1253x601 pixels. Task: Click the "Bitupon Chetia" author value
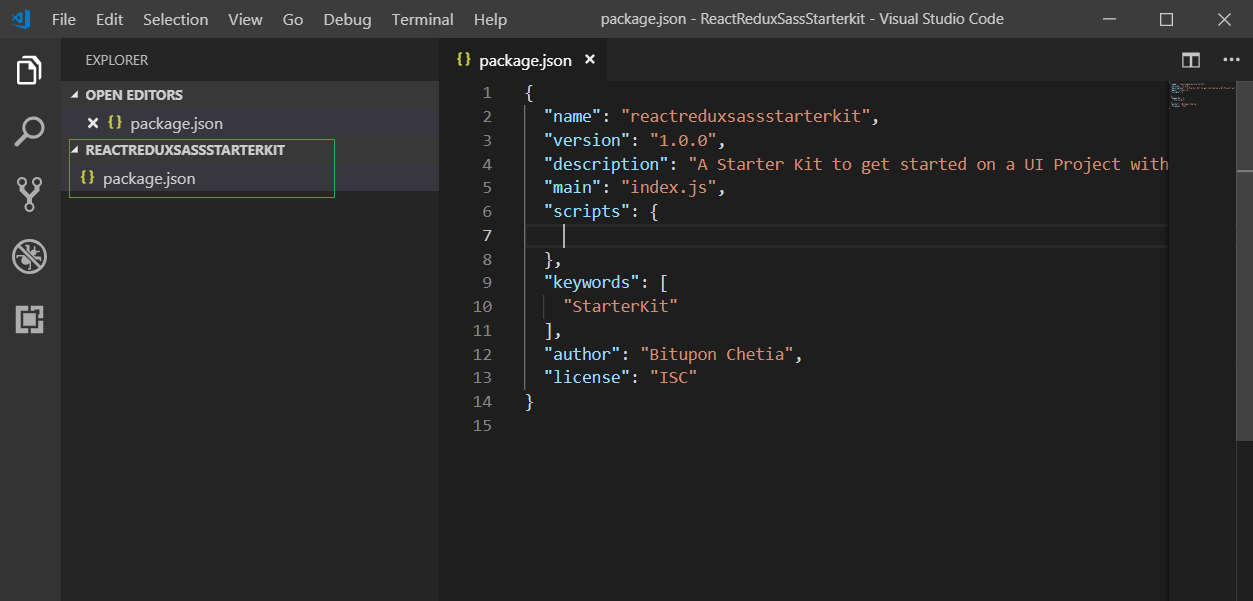pos(717,354)
